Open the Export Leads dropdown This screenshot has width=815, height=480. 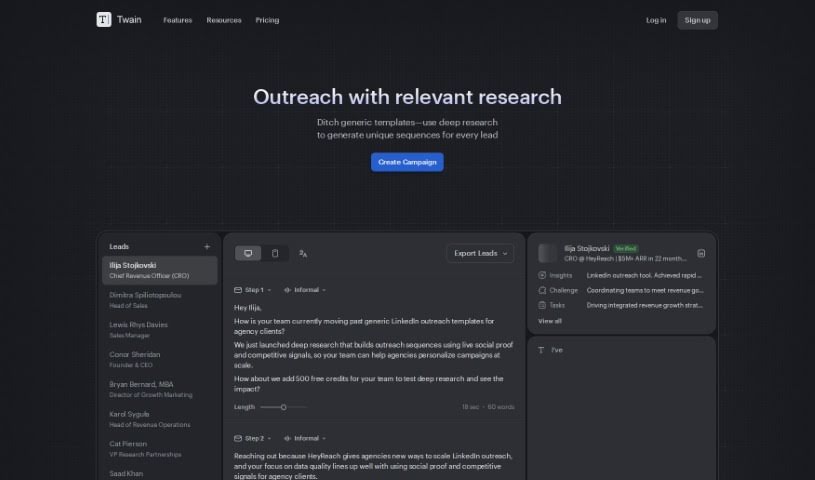[480, 253]
